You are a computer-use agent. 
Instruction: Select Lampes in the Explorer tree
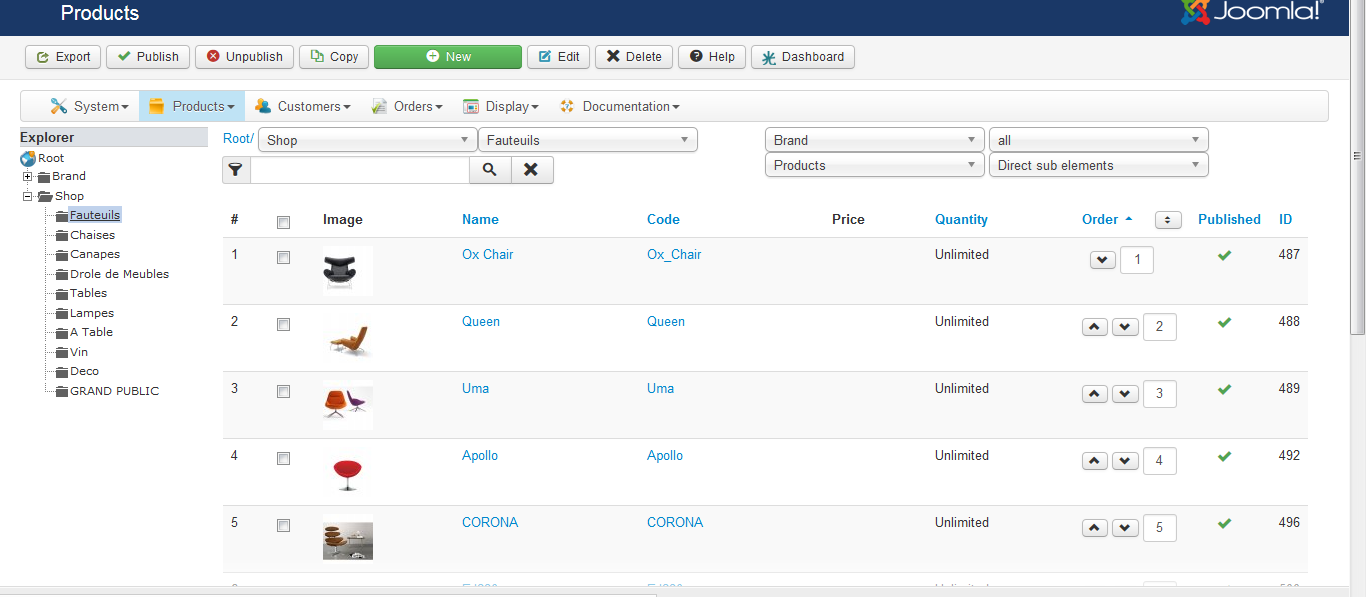[x=92, y=313]
